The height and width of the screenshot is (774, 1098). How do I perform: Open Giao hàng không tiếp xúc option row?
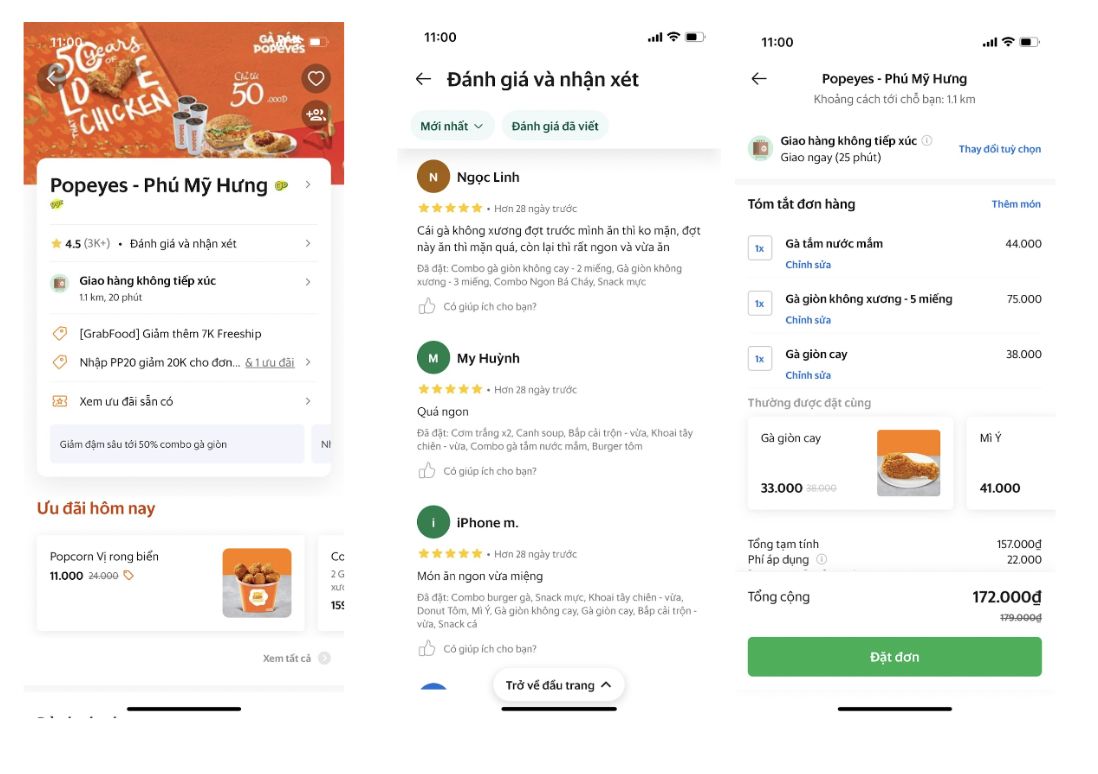click(x=183, y=288)
